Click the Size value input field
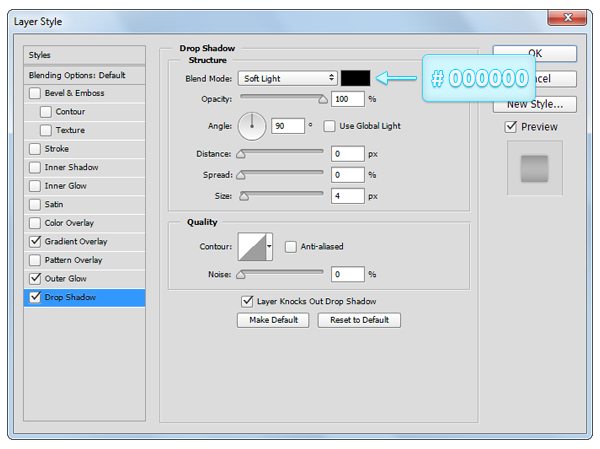 [348, 196]
